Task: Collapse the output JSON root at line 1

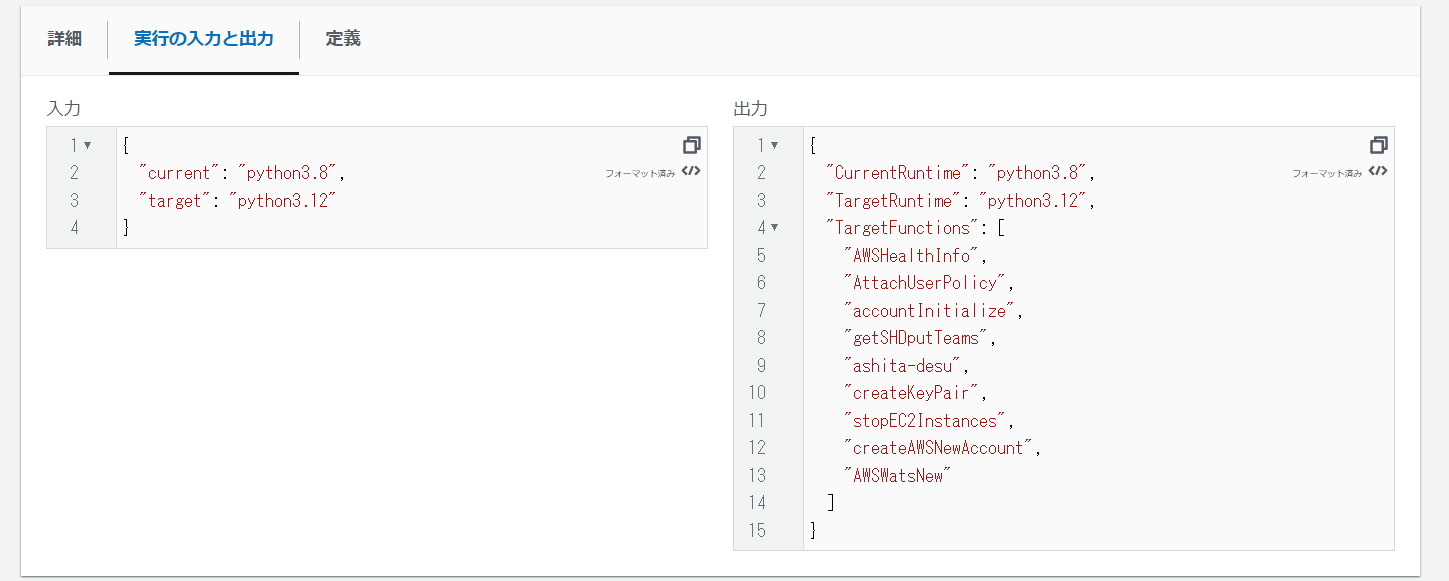Action: coord(775,146)
